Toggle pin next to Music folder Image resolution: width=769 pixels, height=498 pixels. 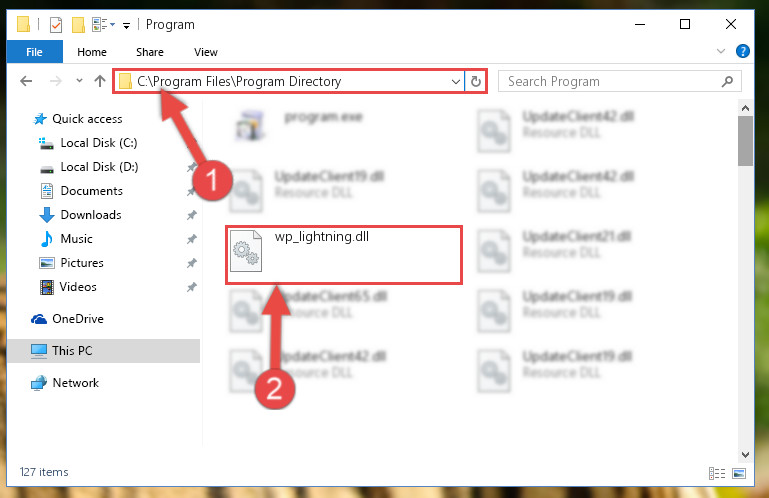(191, 239)
